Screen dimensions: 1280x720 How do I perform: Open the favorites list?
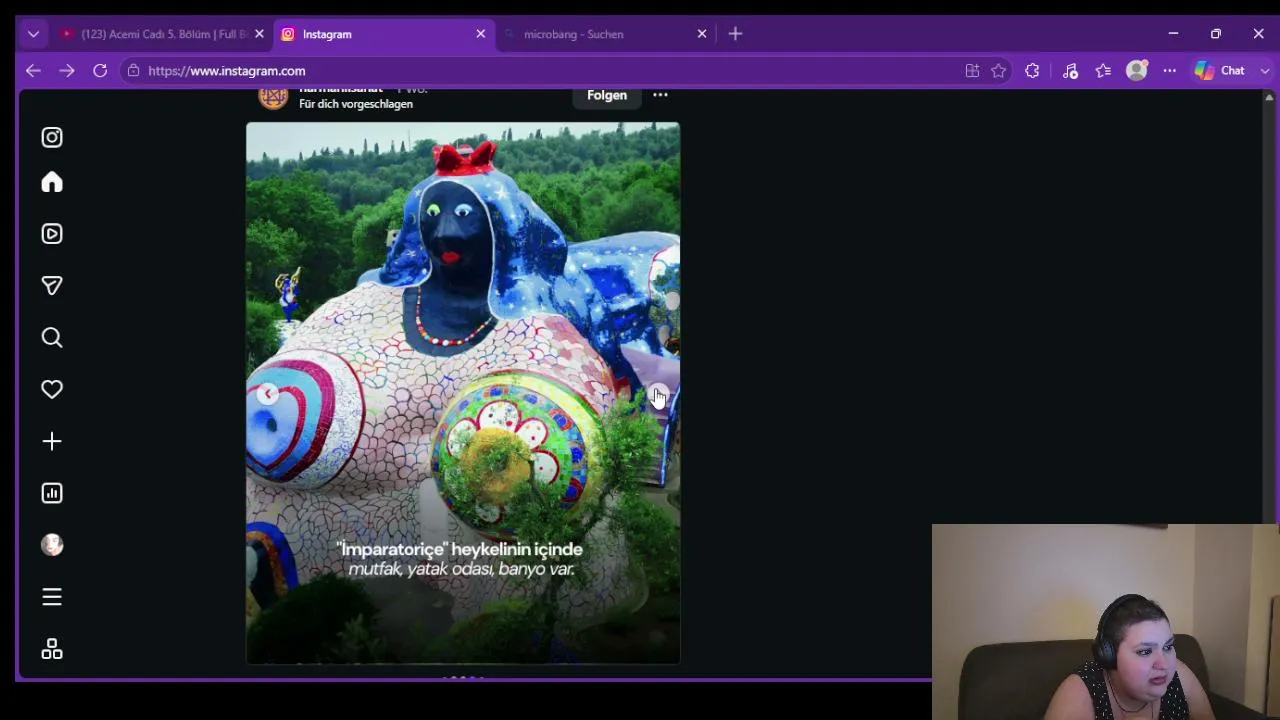(x=1103, y=71)
